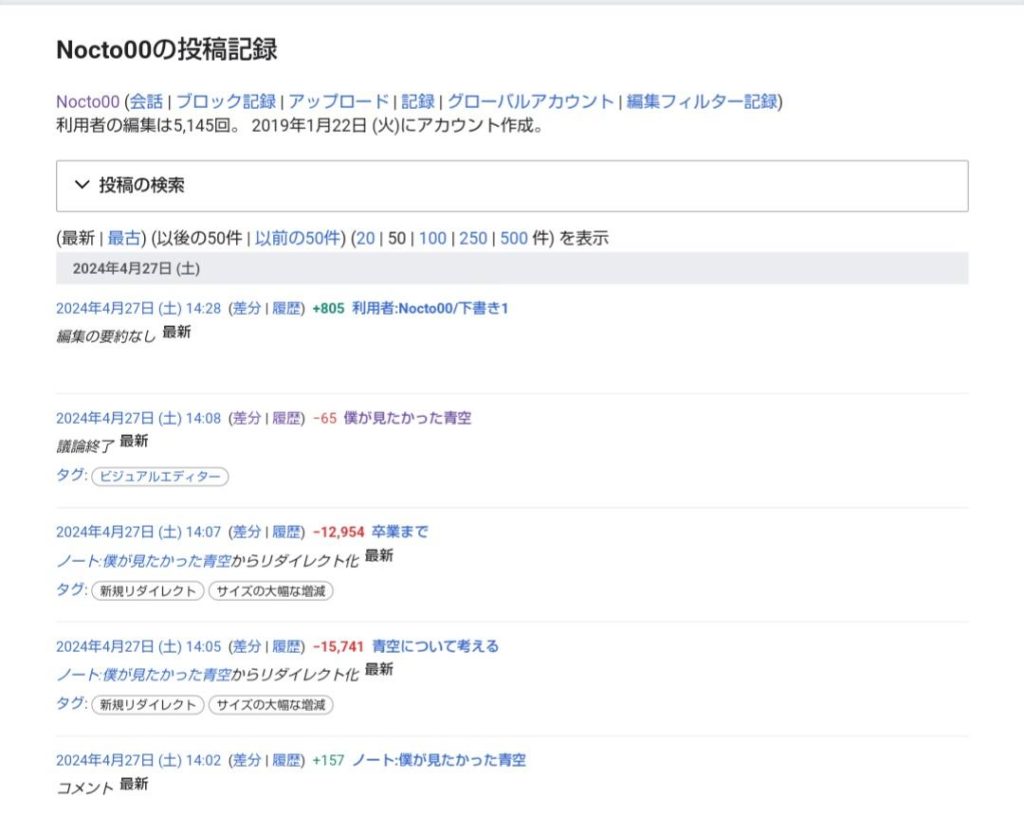View 差分 for the -65 edit

pyautogui.click(x=247, y=418)
